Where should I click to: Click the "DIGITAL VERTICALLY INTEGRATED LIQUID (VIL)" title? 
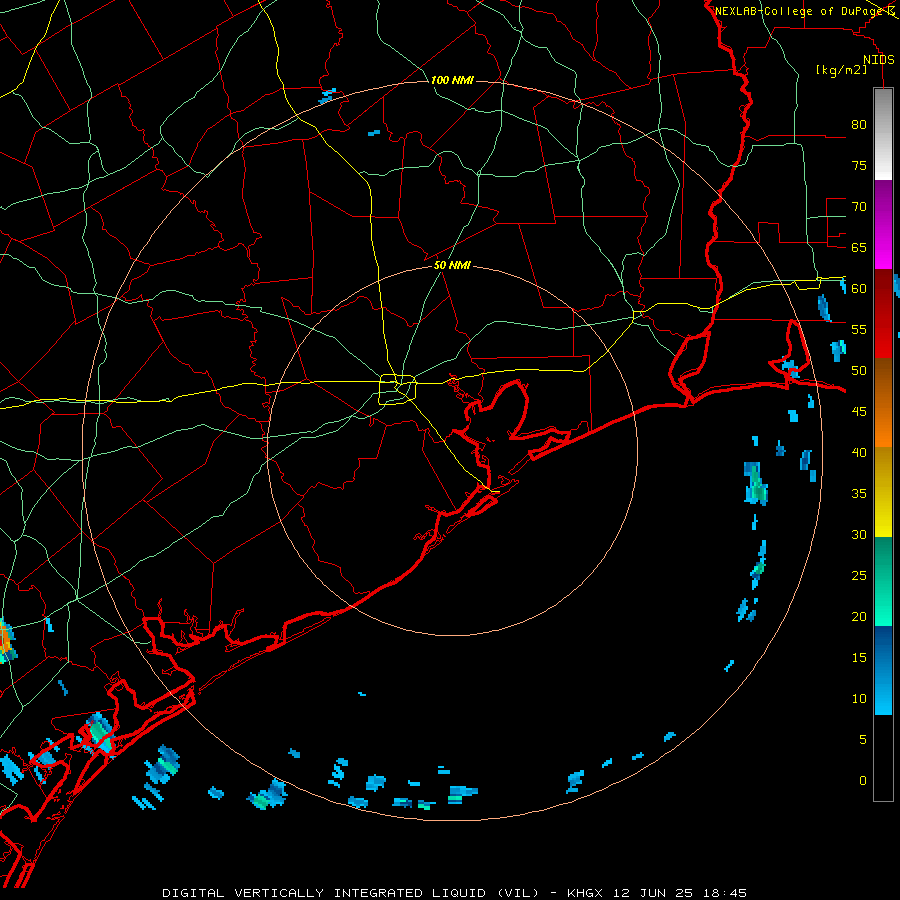[x=351, y=893]
